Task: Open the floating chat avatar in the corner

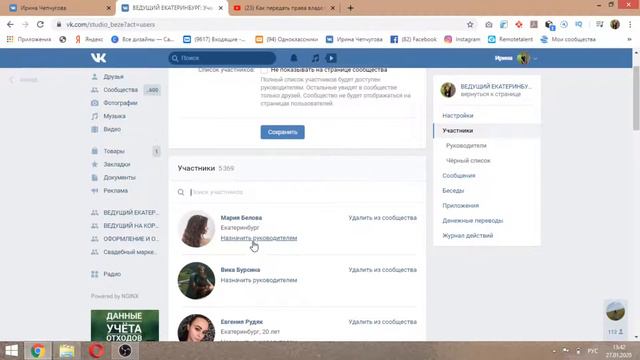Action: click(x=615, y=311)
